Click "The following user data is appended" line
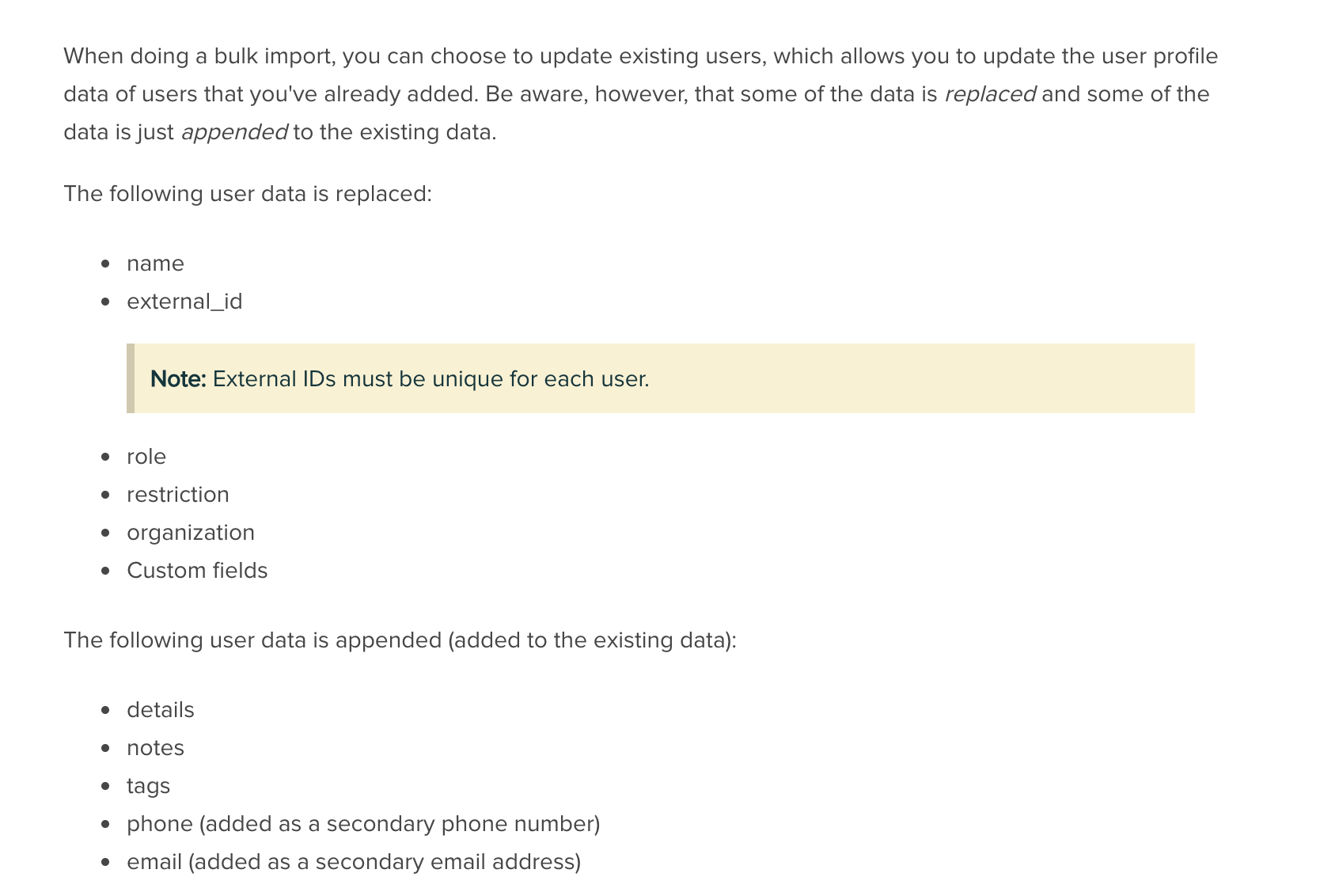 (x=400, y=640)
